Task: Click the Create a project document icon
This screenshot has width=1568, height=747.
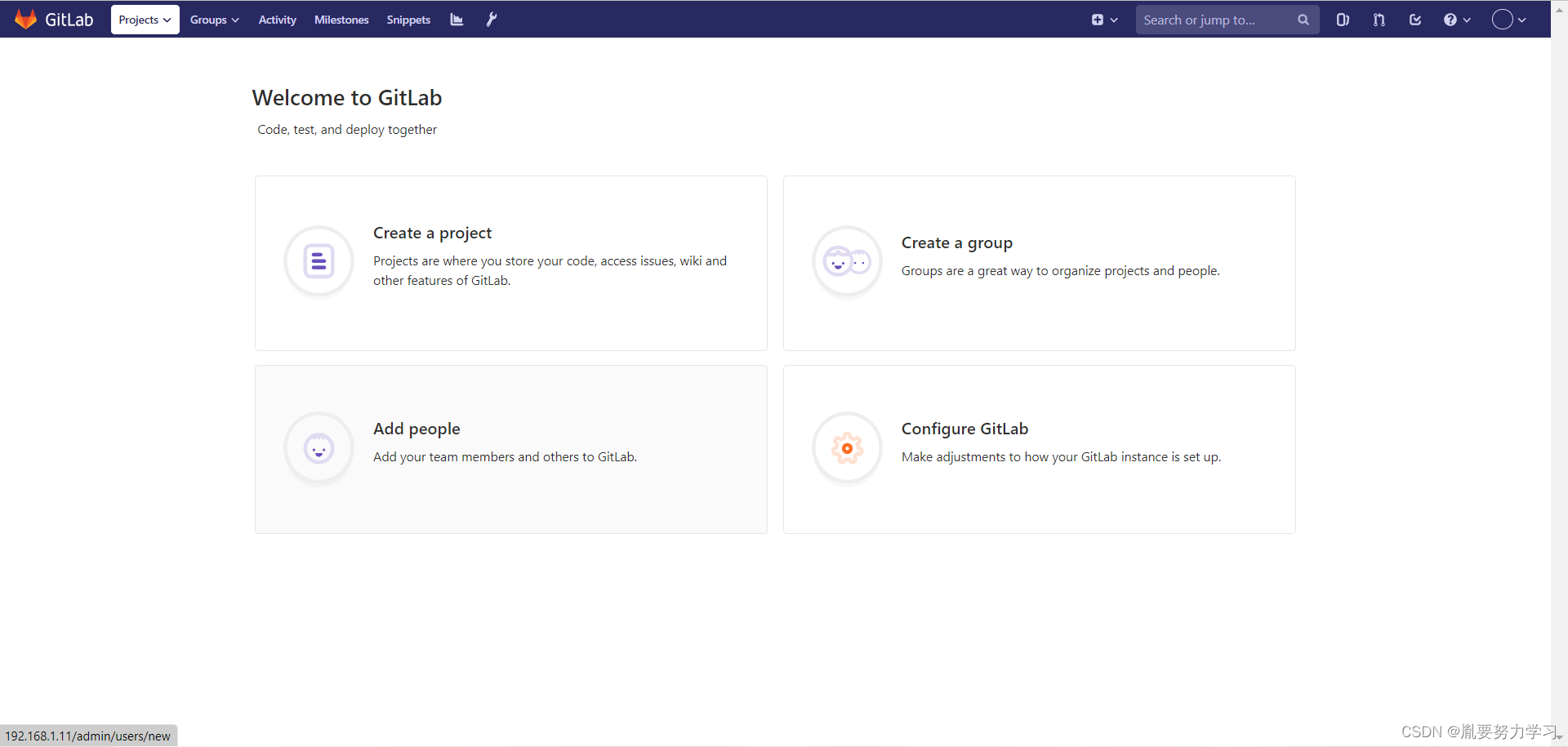Action: (x=318, y=261)
